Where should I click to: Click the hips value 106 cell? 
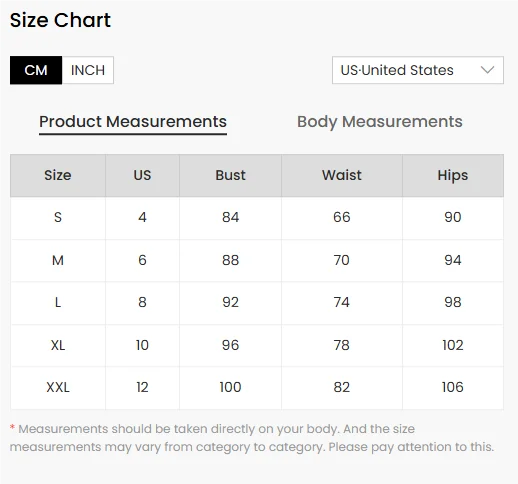(453, 387)
